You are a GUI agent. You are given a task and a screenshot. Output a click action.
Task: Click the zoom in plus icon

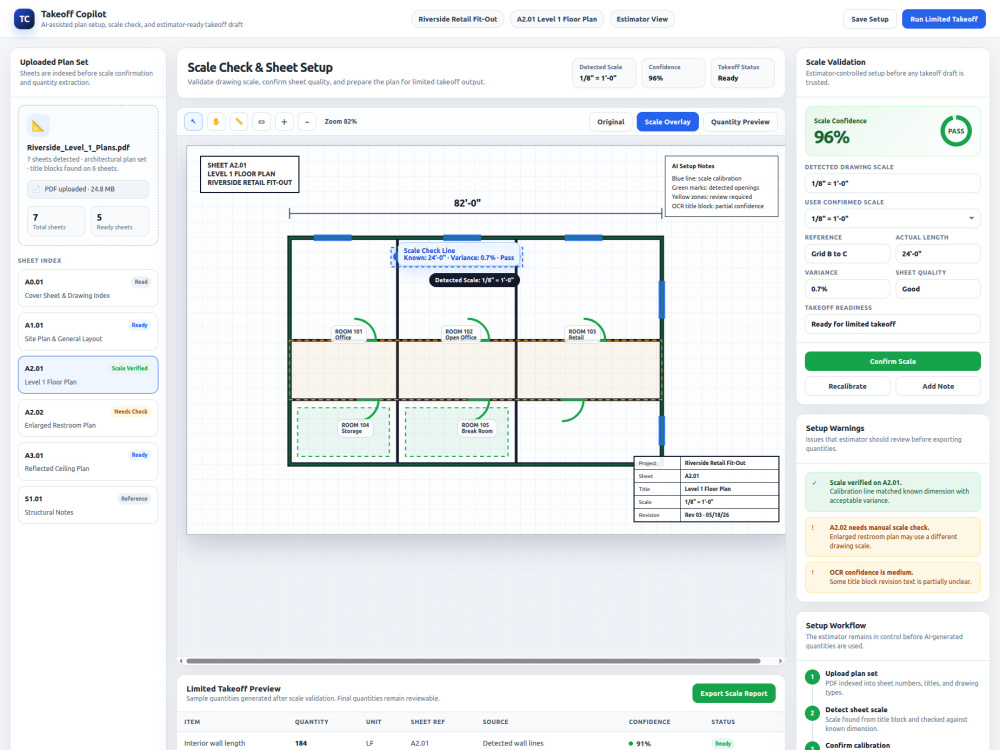(x=284, y=121)
